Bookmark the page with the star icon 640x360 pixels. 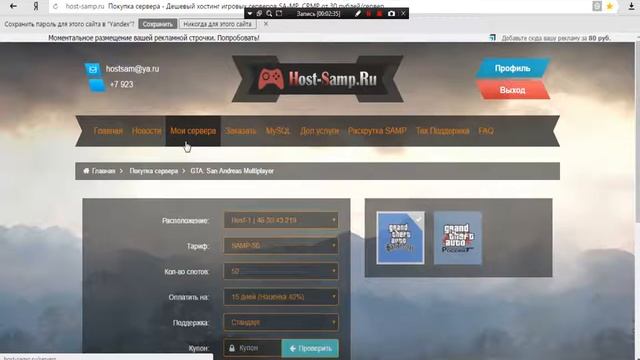(x=610, y=6)
